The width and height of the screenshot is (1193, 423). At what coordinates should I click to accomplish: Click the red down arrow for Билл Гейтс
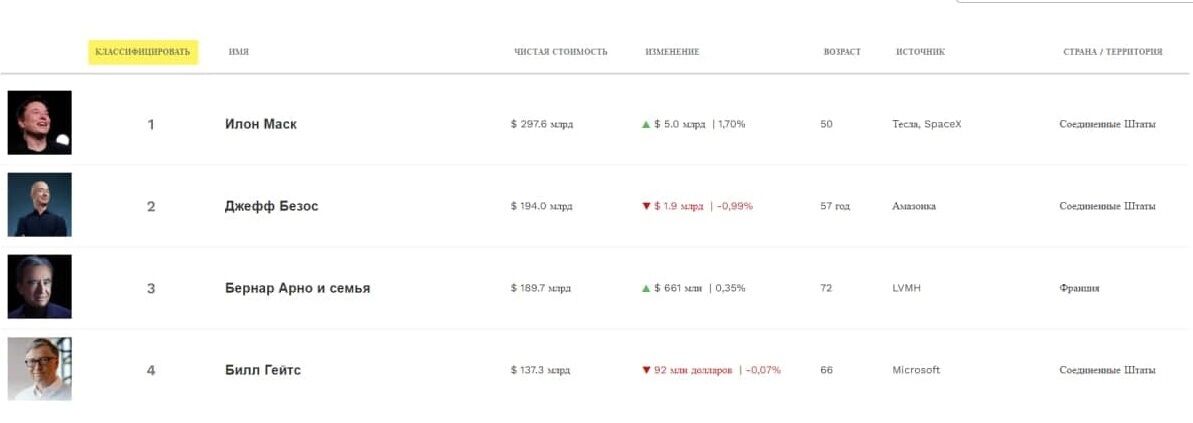click(x=646, y=370)
